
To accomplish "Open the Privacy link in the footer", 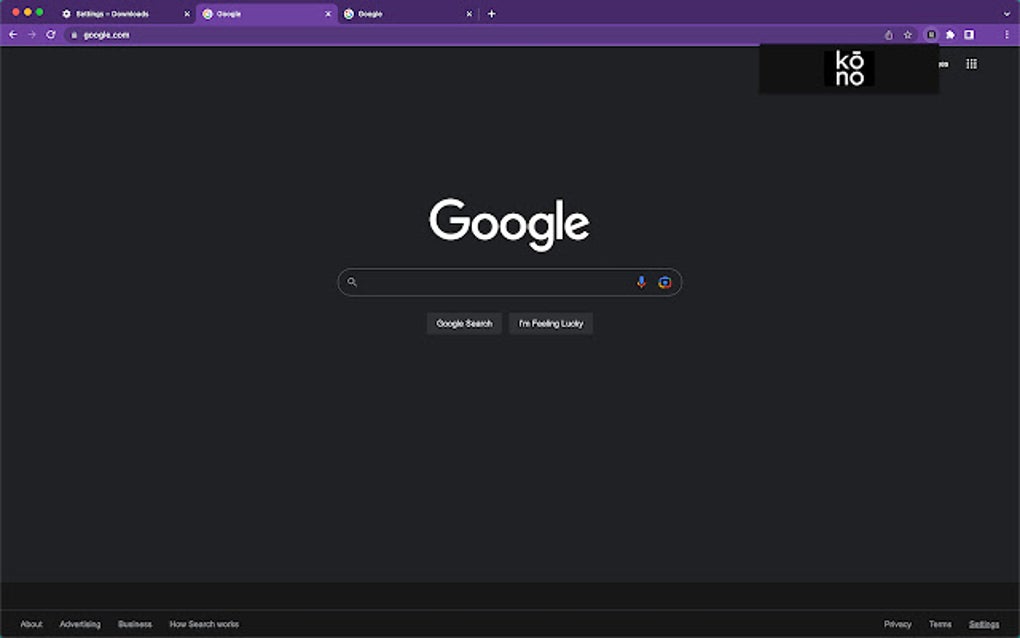I will pyautogui.click(x=897, y=623).
